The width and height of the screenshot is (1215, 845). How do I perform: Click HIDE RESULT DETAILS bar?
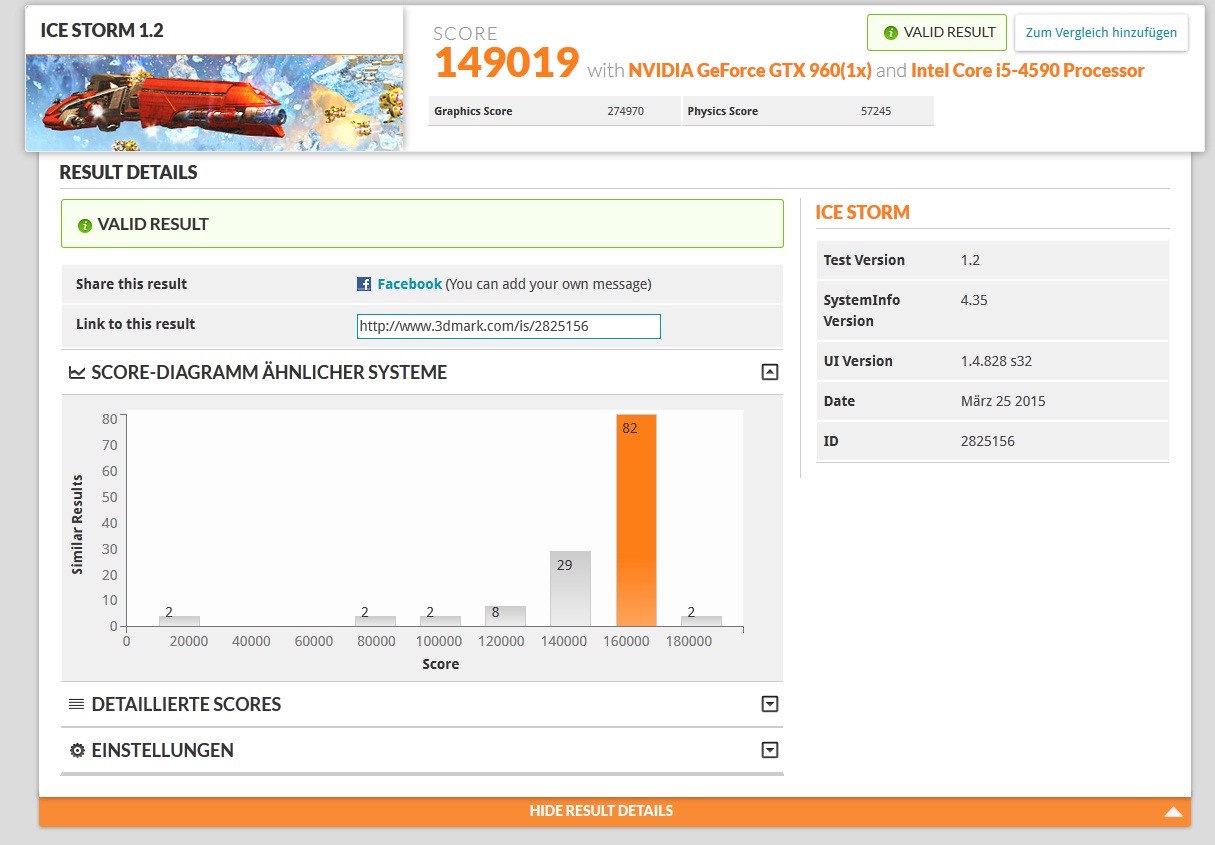tap(615, 811)
